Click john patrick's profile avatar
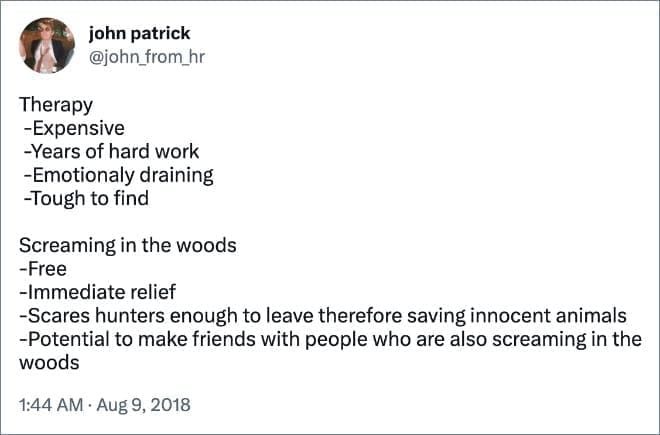 tap(47, 46)
